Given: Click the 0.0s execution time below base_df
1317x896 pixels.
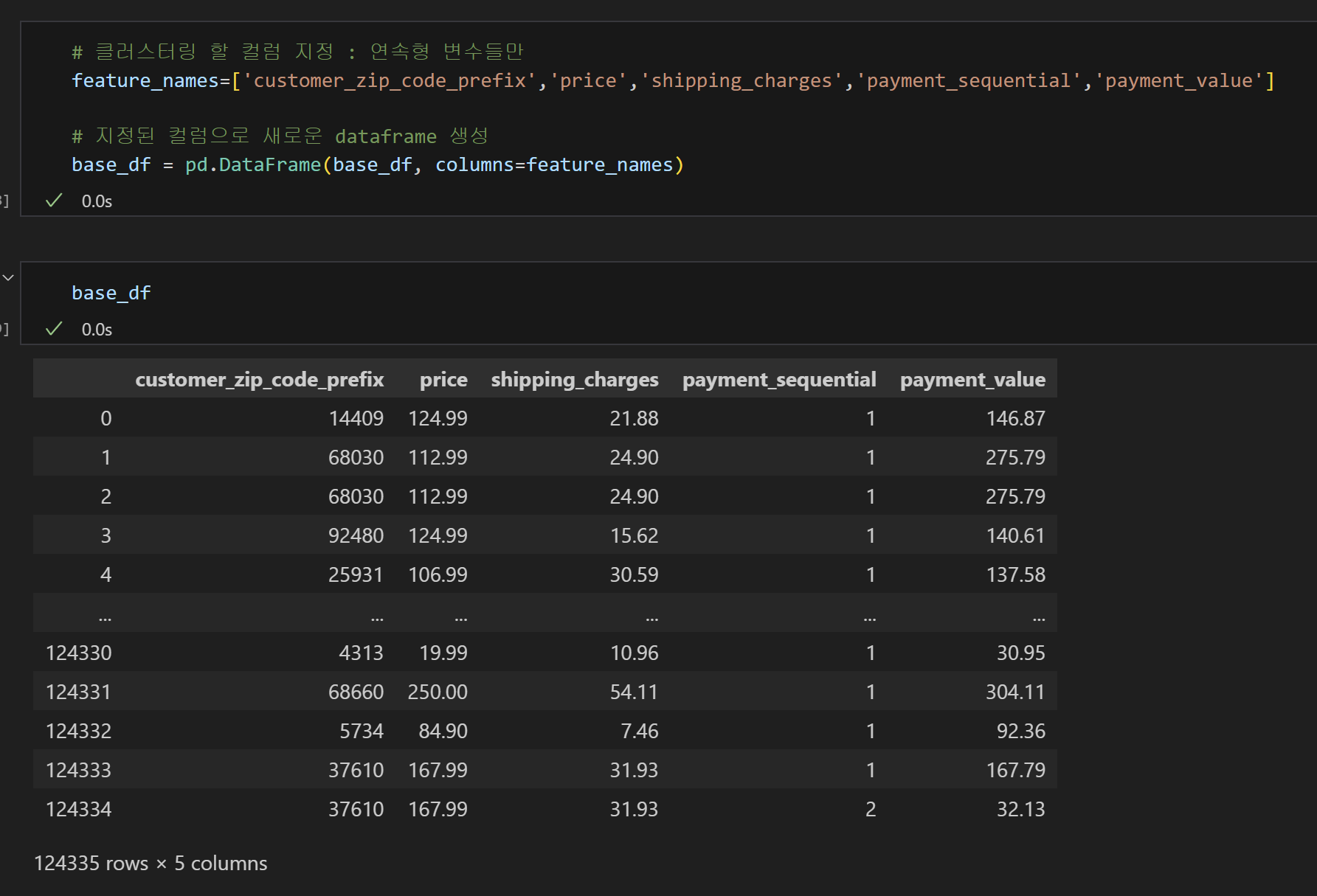Looking at the screenshot, I should (x=97, y=330).
